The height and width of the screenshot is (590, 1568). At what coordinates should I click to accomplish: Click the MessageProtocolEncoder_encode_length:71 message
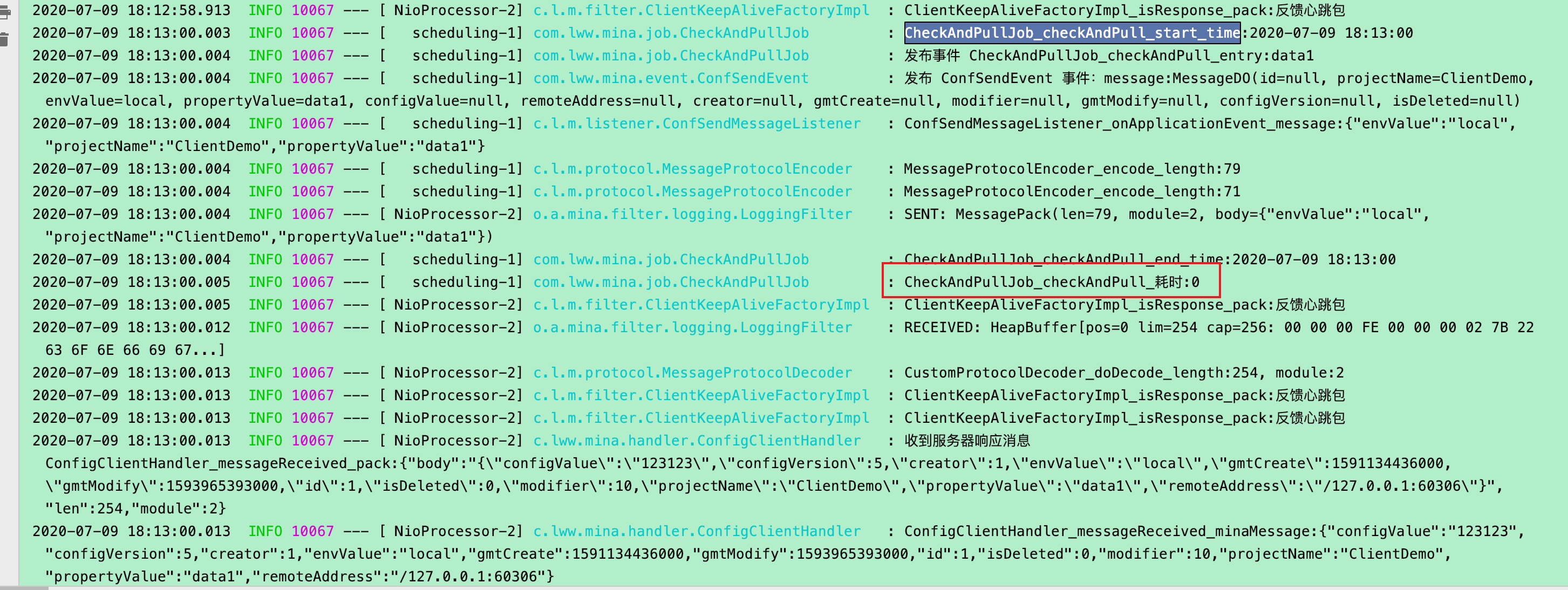pyautogui.click(x=1071, y=191)
